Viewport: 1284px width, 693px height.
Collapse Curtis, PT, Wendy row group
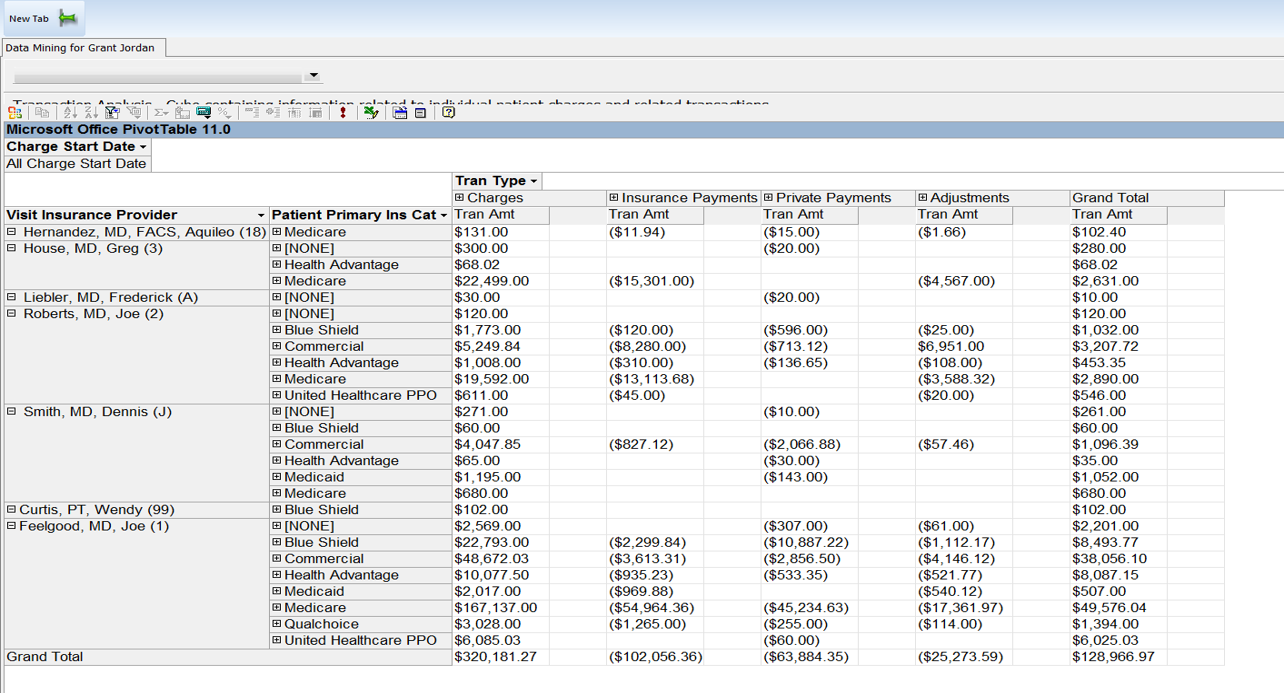12,509
